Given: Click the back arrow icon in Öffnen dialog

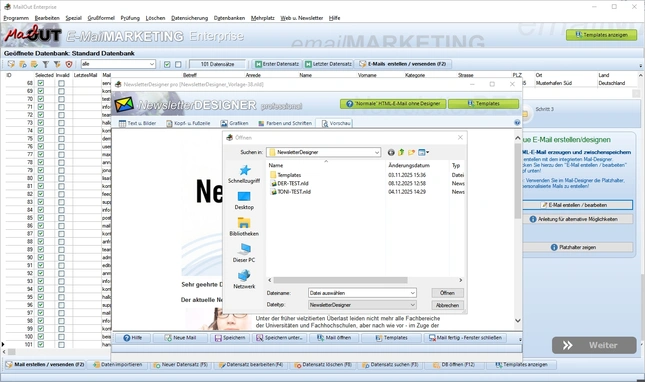Looking at the screenshot, I should pyautogui.click(x=391, y=153).
